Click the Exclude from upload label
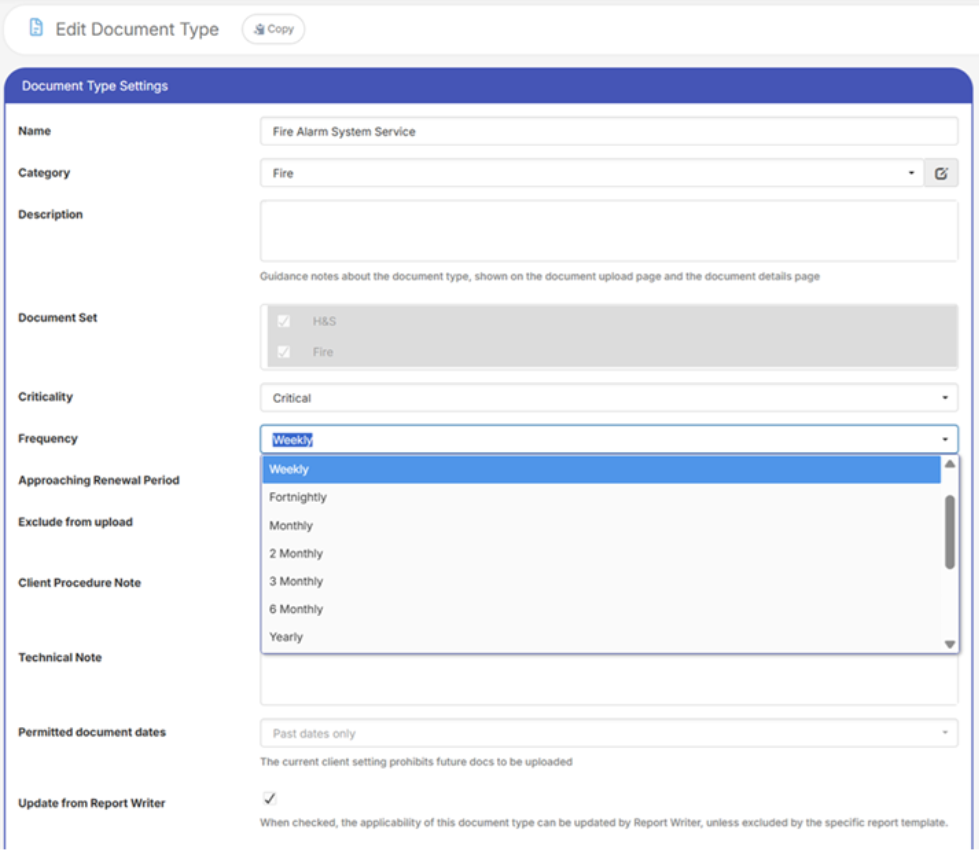This screenshot has width=980, height=850. click(x=76, y=522)
